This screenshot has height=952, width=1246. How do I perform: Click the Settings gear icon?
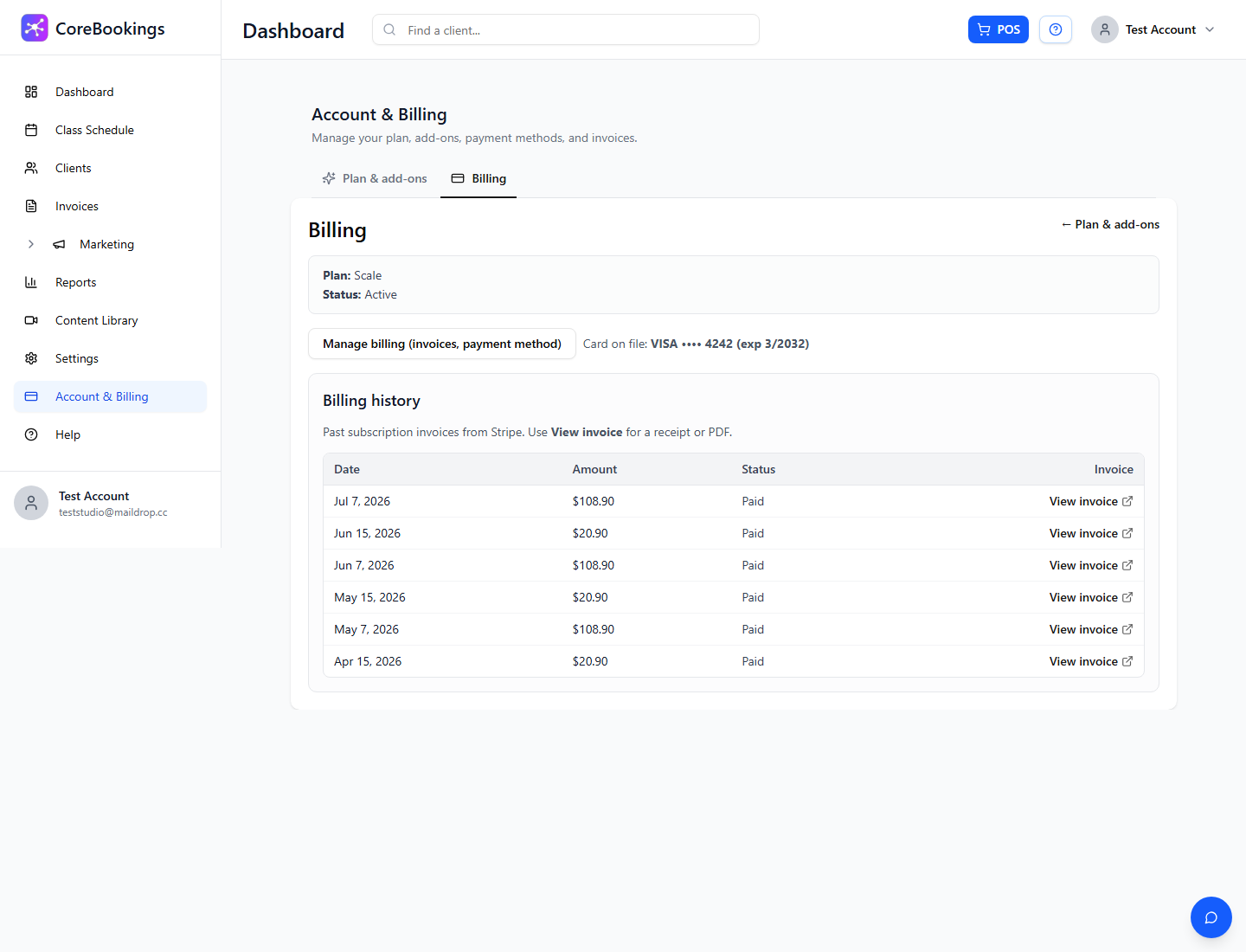(x=31, y=358)
